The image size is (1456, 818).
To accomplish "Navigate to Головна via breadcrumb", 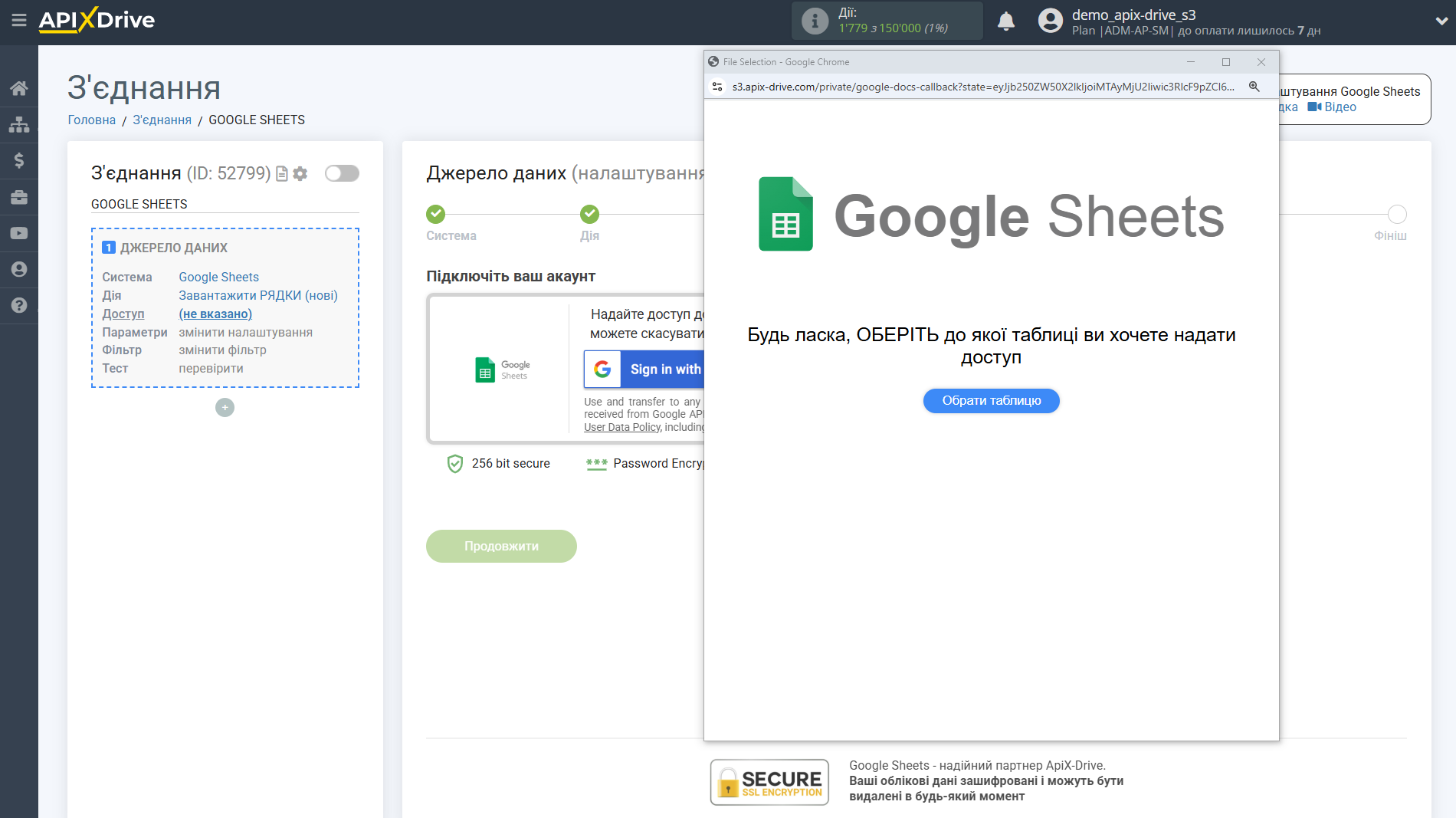I will [x=90, y=120].
